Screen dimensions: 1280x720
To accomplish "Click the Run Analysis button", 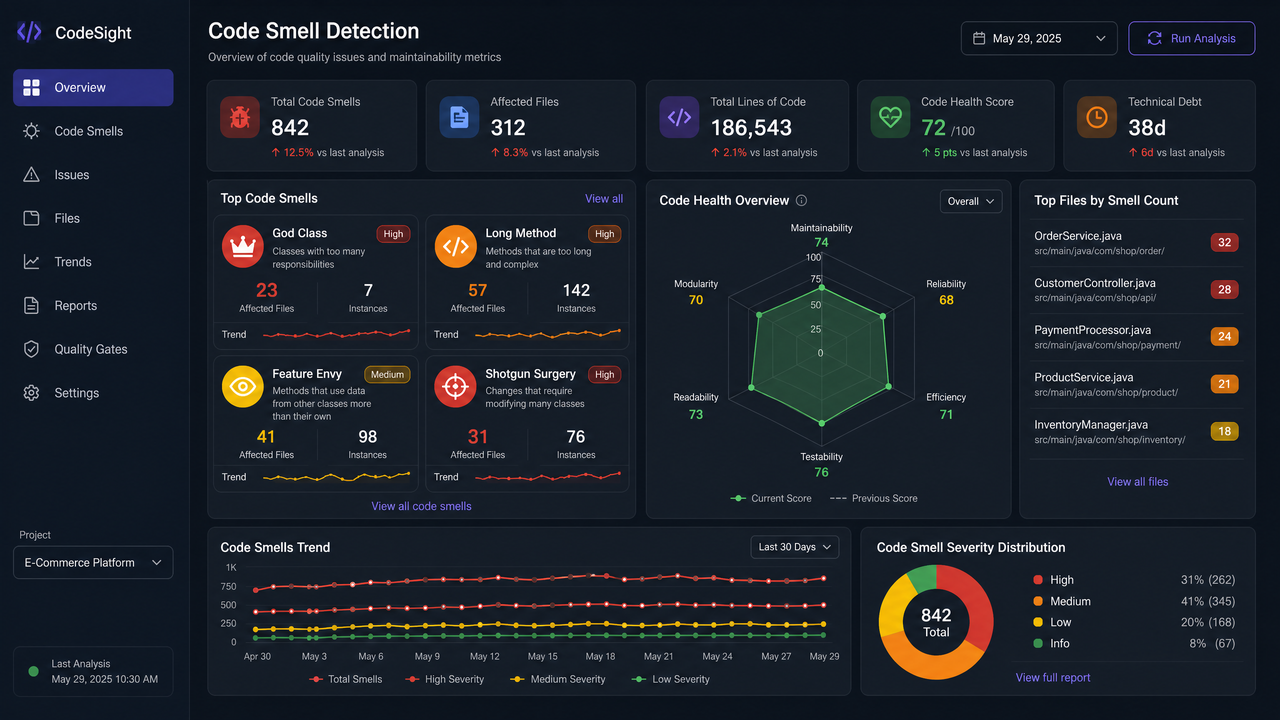I will coord(1191,38).
